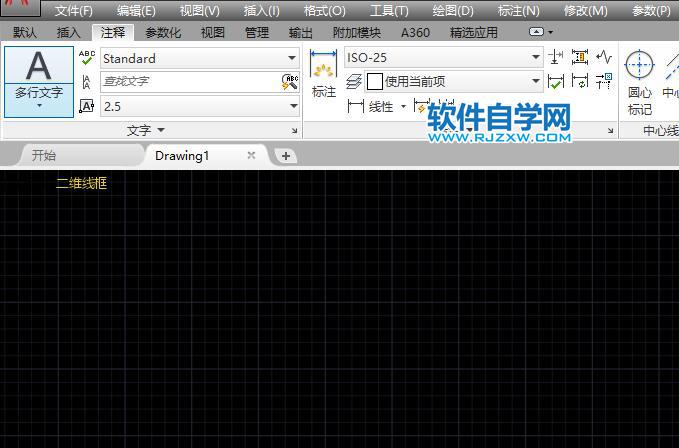Click the text align icon beside the find-text field
This screenshot has height=448, width=679.
(x=87, y=81)
